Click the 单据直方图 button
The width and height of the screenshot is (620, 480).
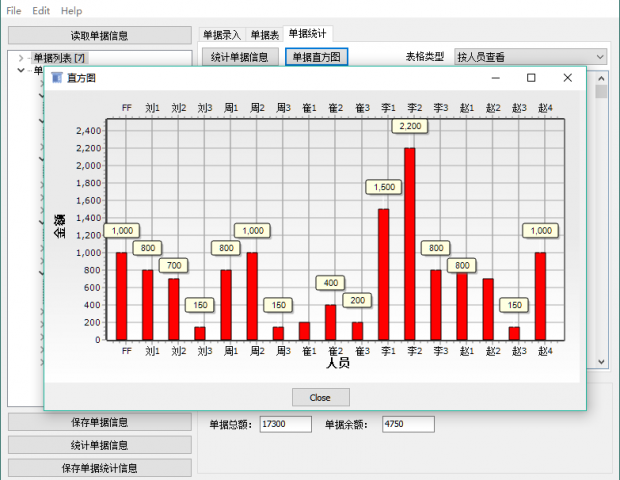316,57
